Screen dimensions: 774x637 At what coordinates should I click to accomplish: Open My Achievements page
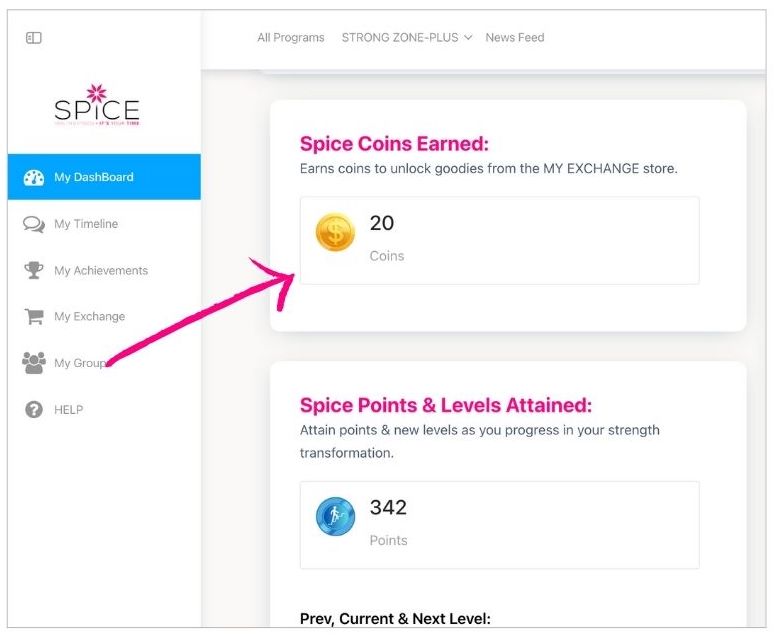(x=101, y=270)
